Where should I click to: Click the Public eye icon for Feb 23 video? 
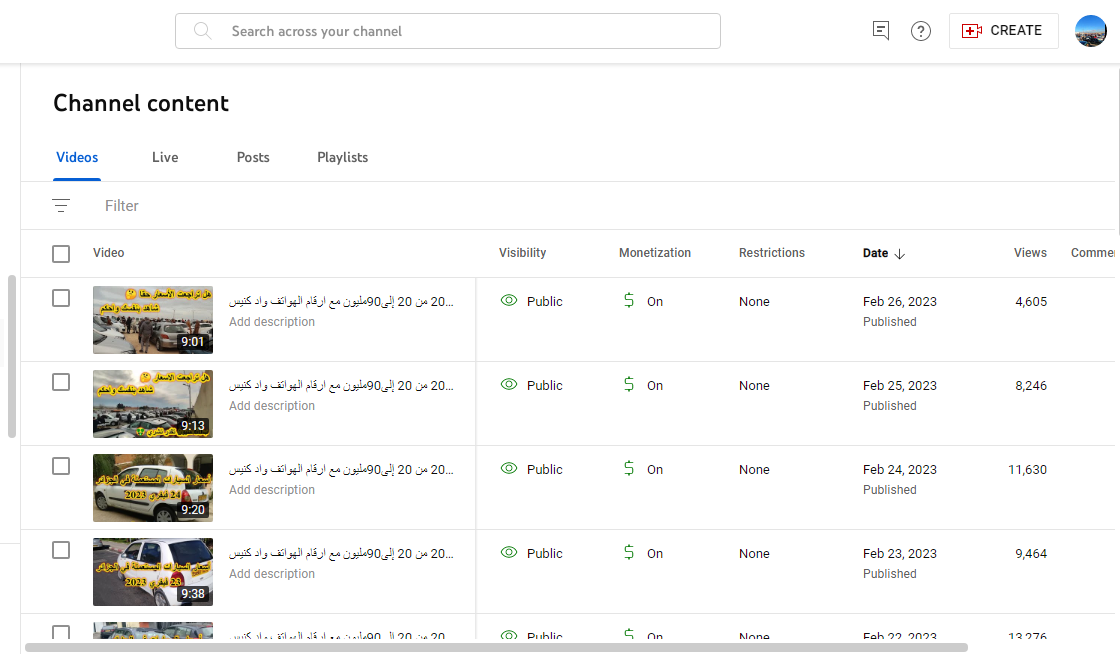point(509,552)
